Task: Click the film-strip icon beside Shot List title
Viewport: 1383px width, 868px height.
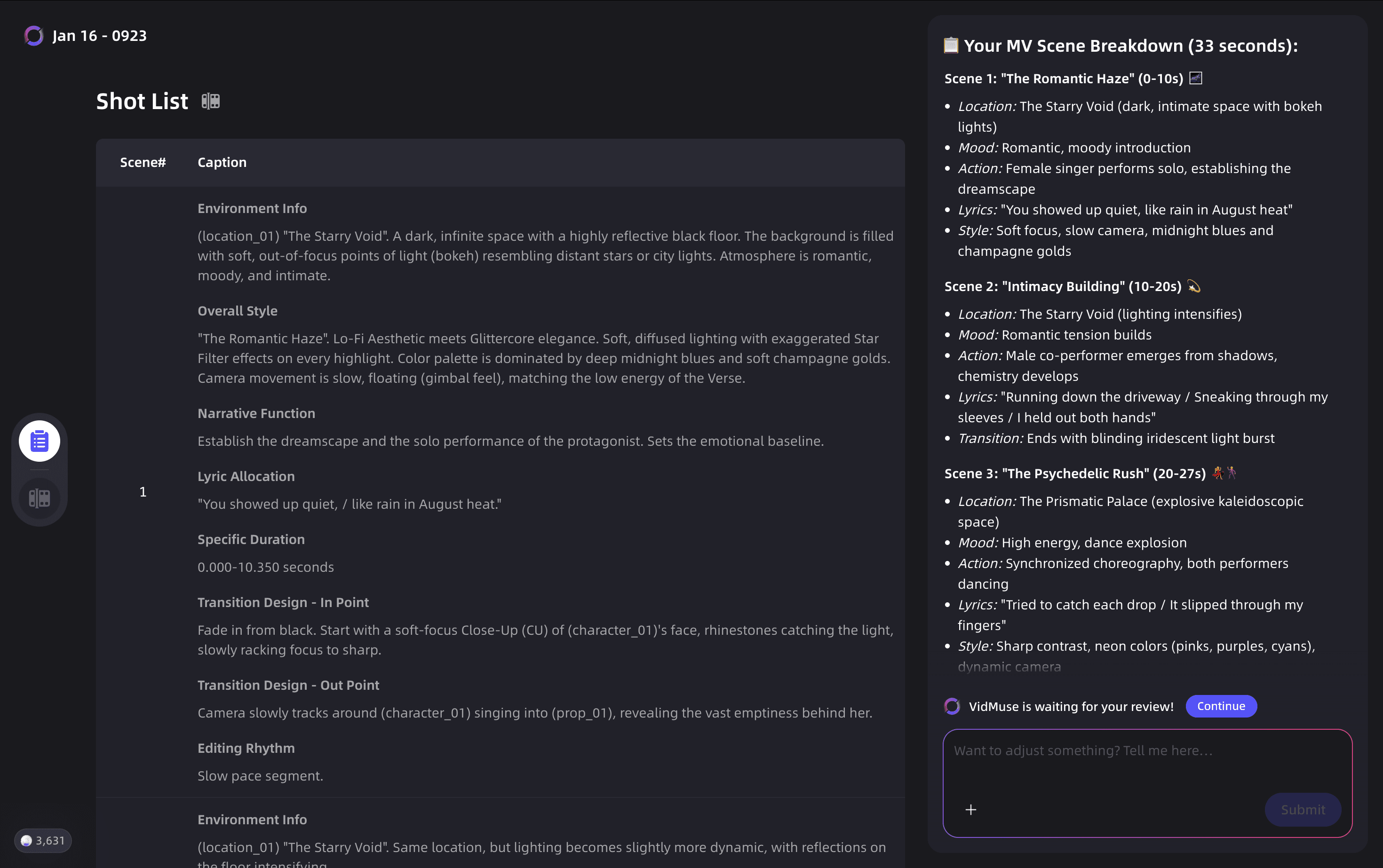Action: tap(210, 101)
